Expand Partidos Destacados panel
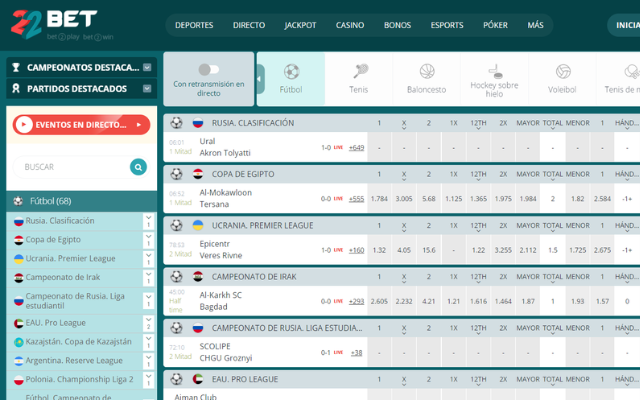Viewport: 640px width, 400px height. point(147,89)
